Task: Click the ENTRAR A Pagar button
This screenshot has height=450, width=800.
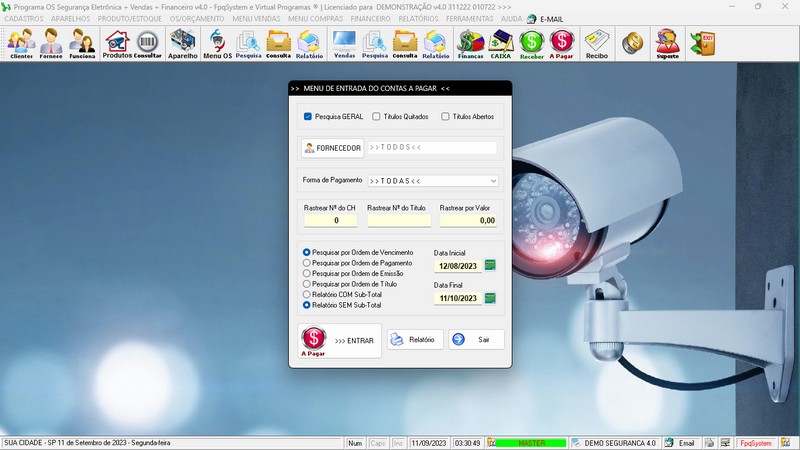Action: pos(340,340)
